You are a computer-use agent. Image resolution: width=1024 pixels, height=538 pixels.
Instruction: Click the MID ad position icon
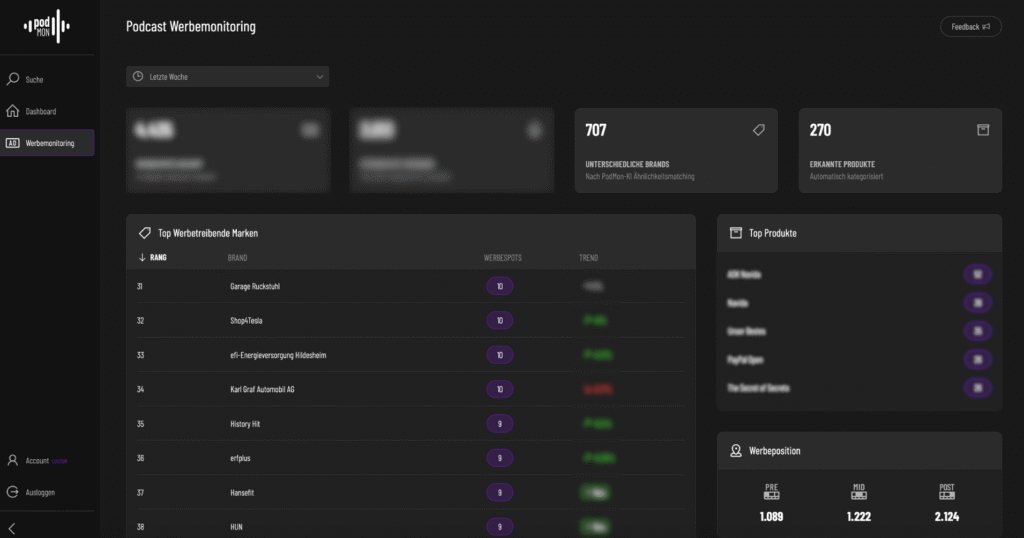[x=859, y=490]
